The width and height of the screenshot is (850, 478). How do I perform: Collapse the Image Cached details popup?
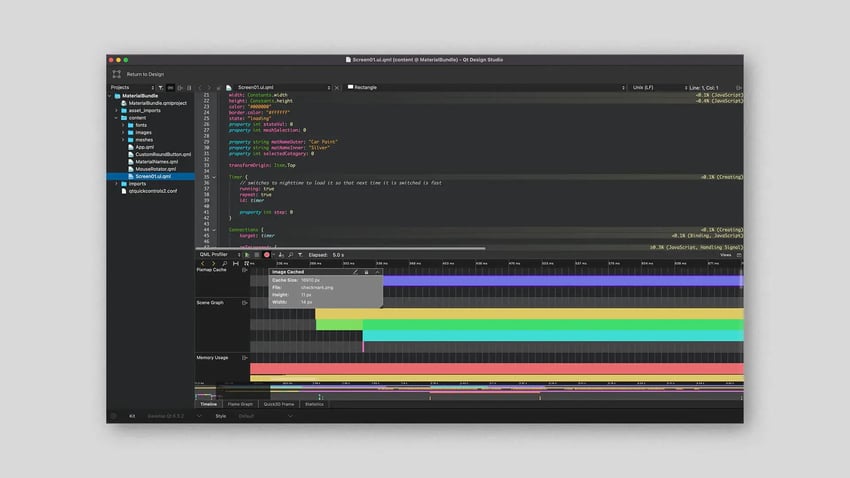pyautogui.click(x=377, y=272)
